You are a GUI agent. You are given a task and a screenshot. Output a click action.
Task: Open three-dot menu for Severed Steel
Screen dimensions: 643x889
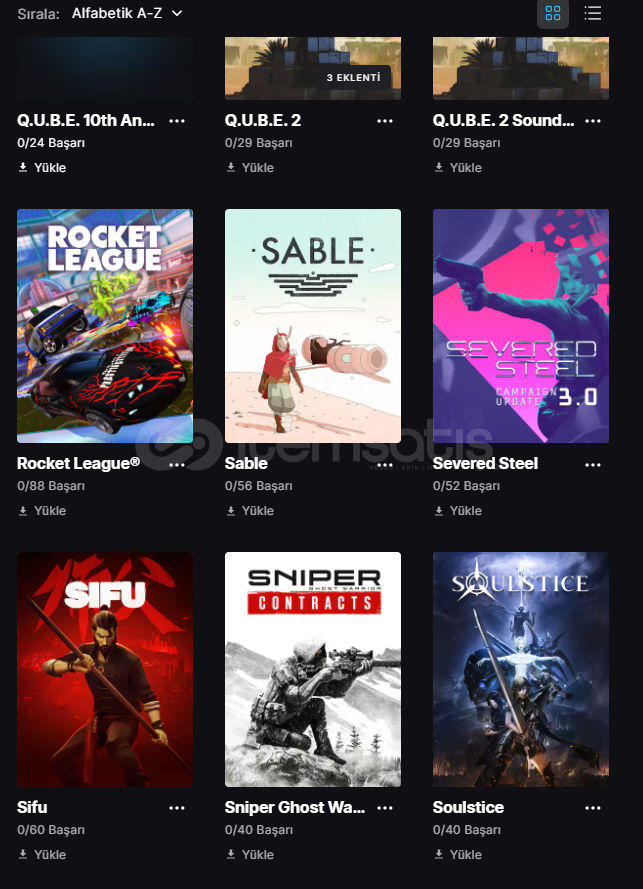tap(593, 464)
